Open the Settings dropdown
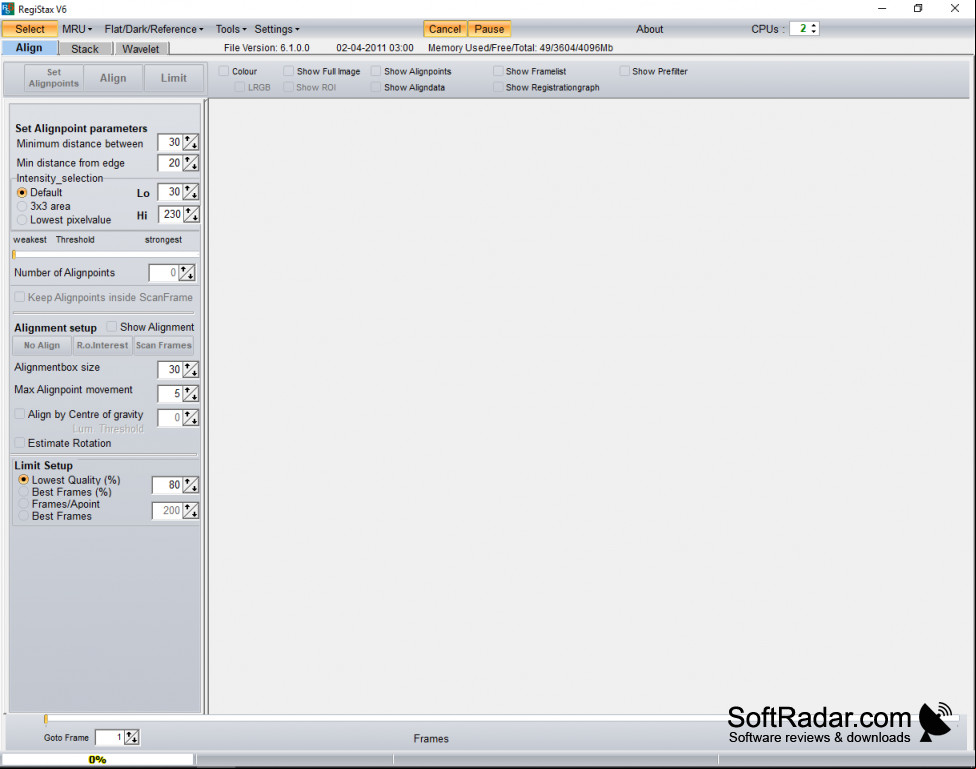Viewport: 976px width, 769px height. [x=277, y=29]
